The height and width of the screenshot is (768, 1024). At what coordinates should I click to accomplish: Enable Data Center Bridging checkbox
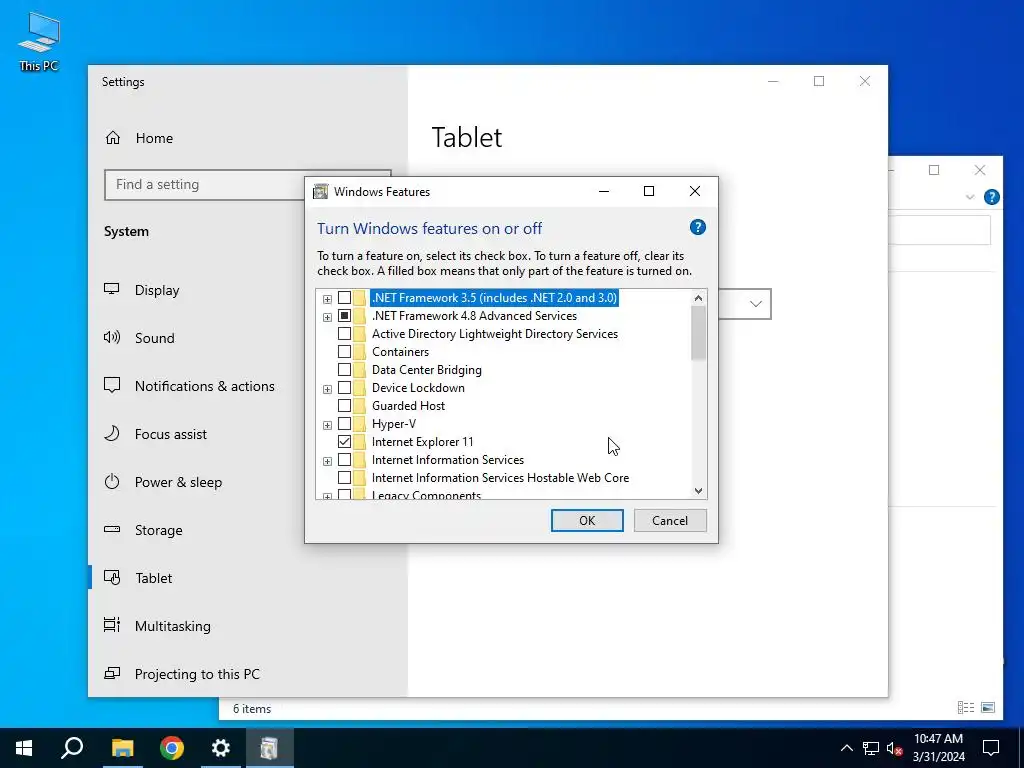click(344, 370)
